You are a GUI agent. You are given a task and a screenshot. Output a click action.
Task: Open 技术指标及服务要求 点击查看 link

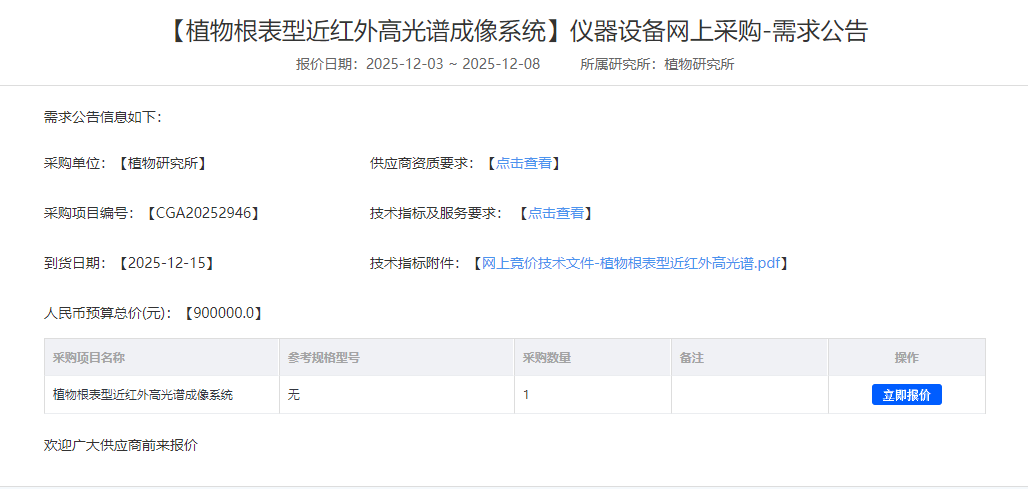pyautogui.click(x=555, y=213)
